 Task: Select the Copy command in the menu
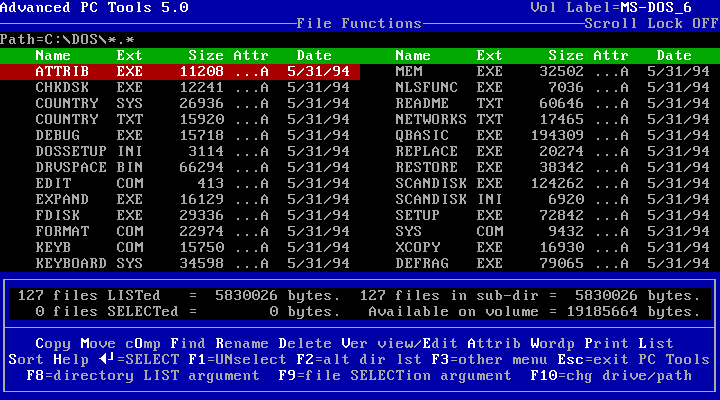[53, 344]
